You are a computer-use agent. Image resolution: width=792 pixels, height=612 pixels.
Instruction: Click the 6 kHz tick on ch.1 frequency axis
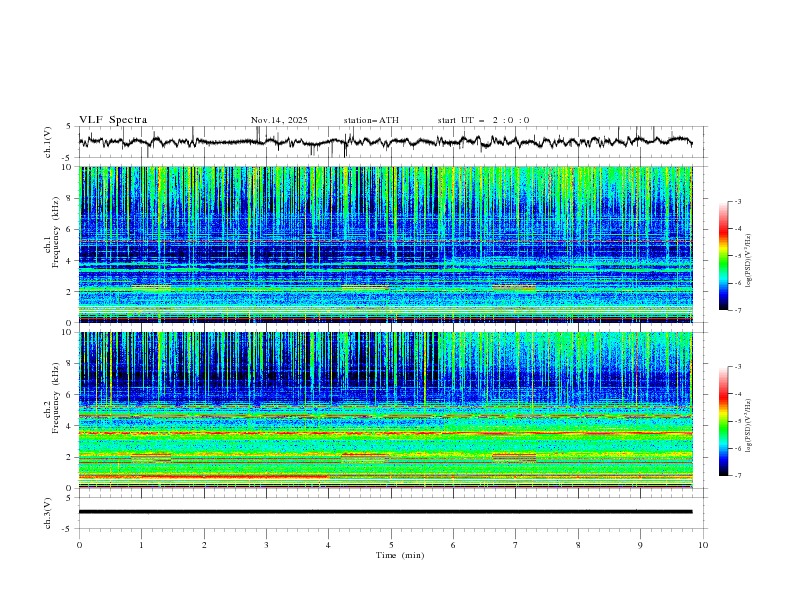click(70, 229)
